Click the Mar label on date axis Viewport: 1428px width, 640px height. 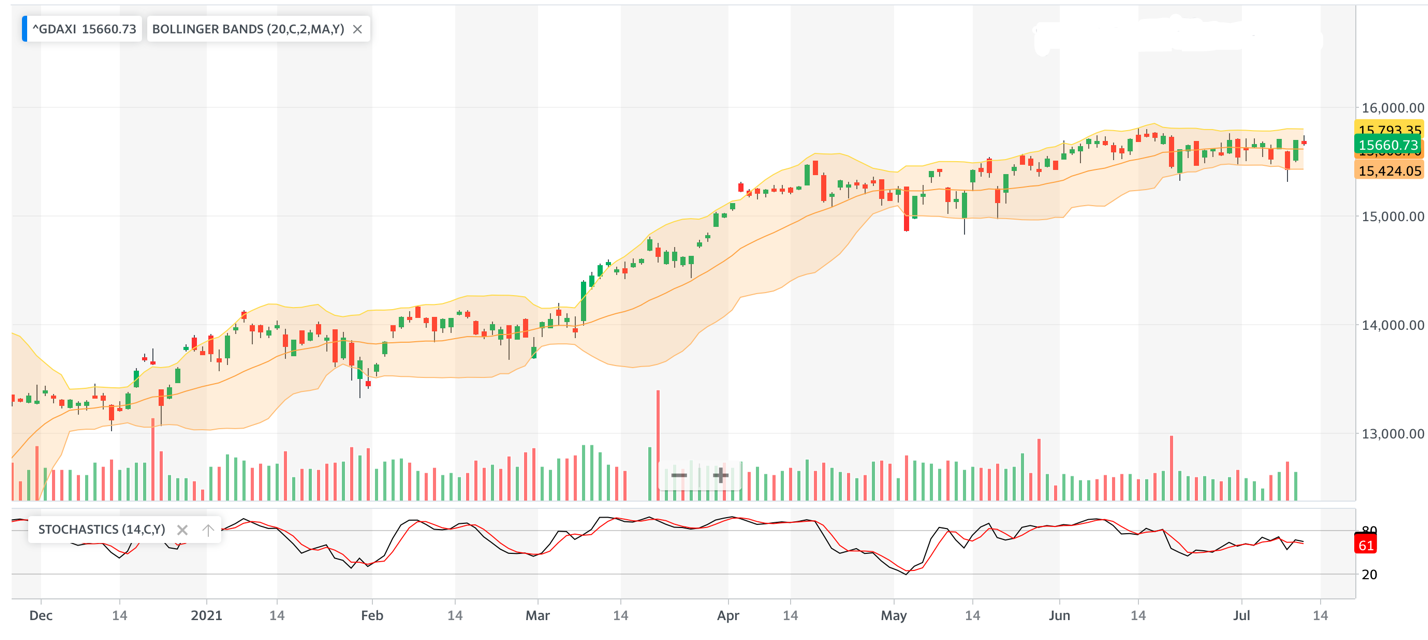tap(538, 616)
